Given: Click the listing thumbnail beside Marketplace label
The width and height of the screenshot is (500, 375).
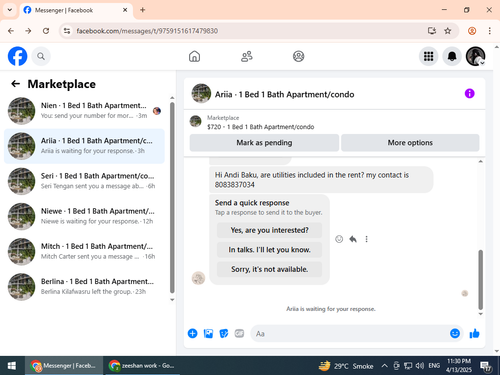Looking at the screenshot, I should coord(196,121).
